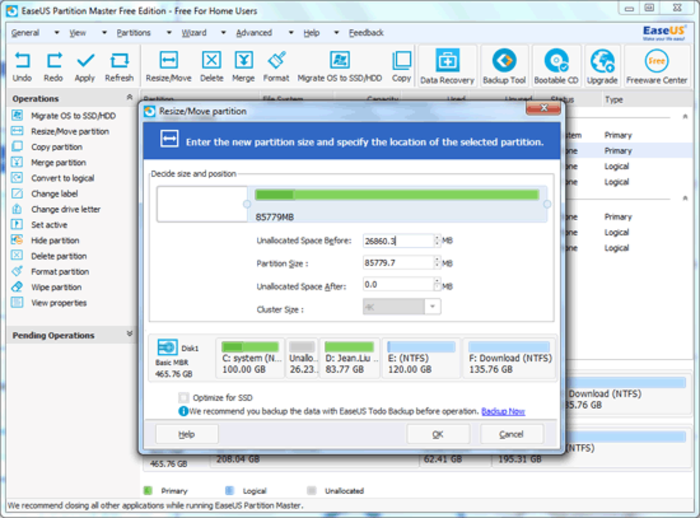Open the Freeware Center icon
700x518 pixels.
coord(656,60)
